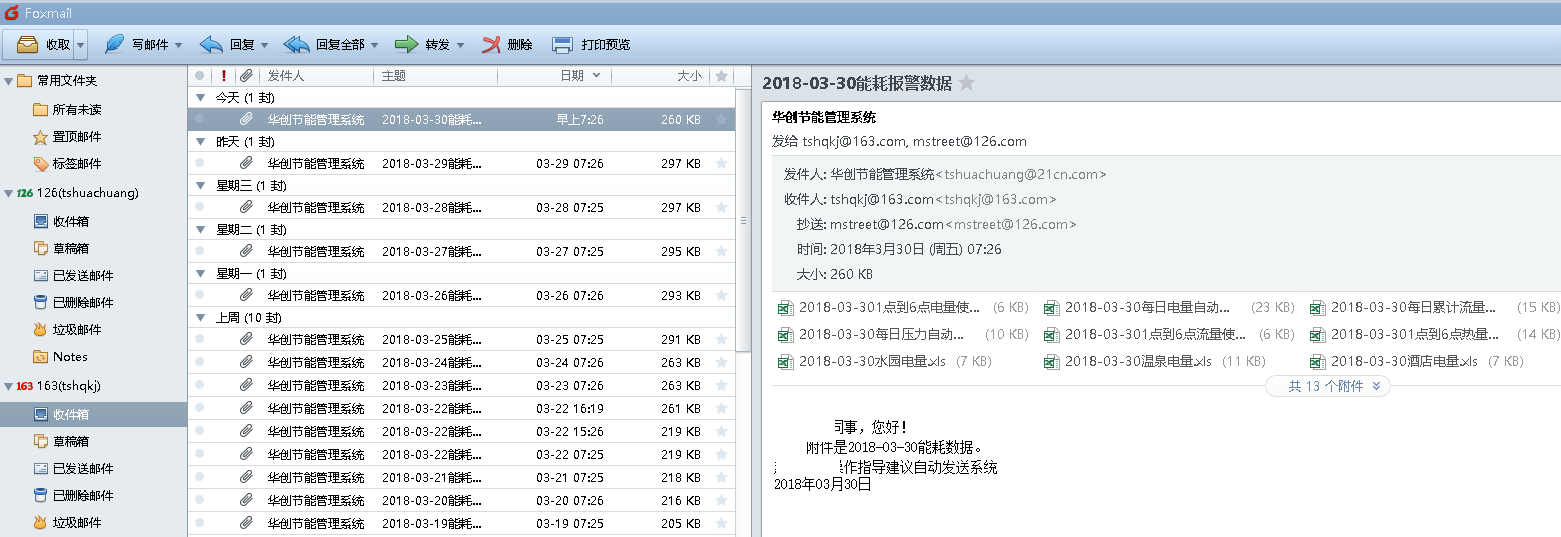Open the 转发 dropdown arrow
Image resolution: width=1561 pixels, height=537 pixels.
pyautogui.click(x=460, y=45)
